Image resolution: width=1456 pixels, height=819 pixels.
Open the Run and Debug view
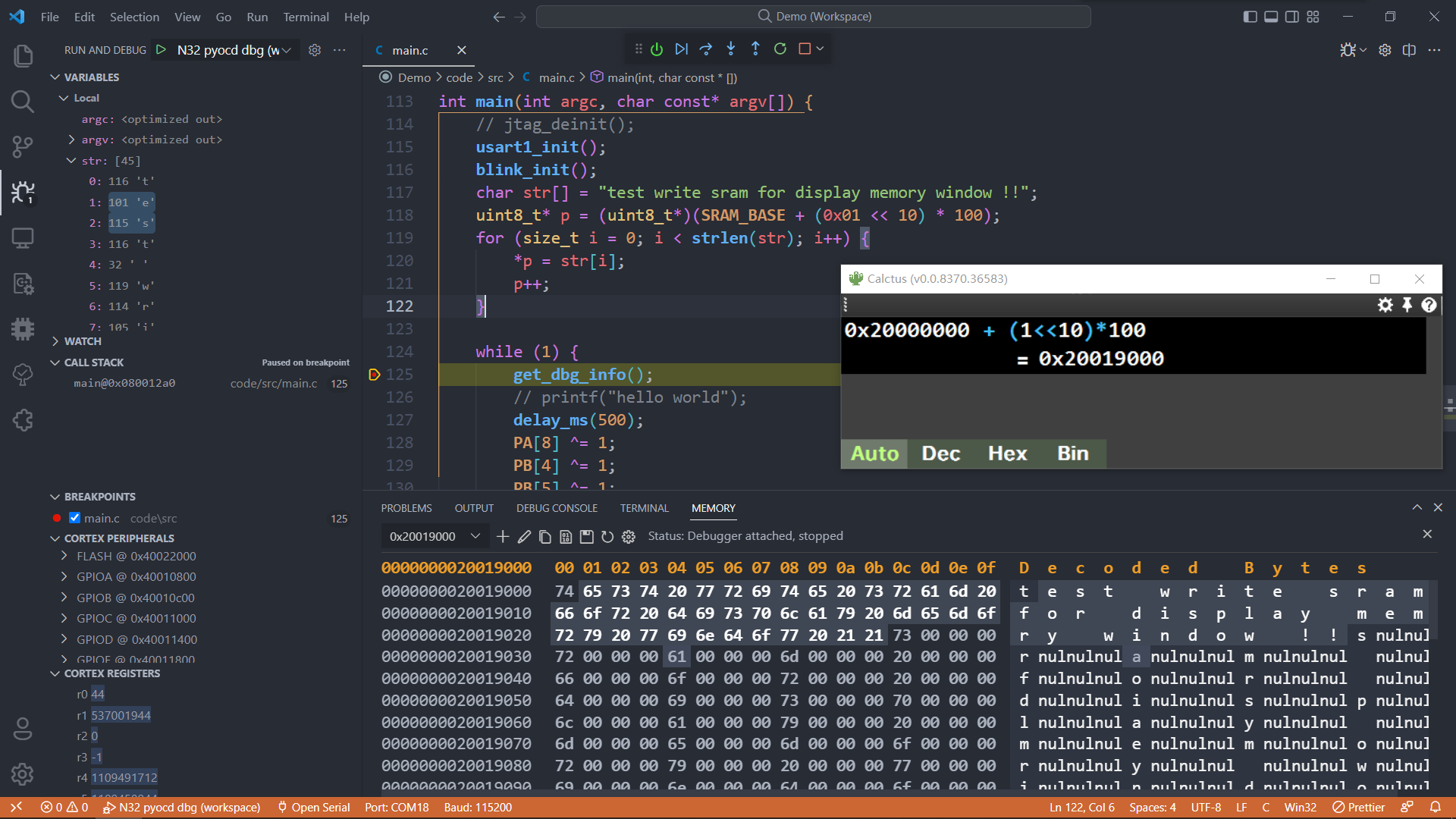23,192
